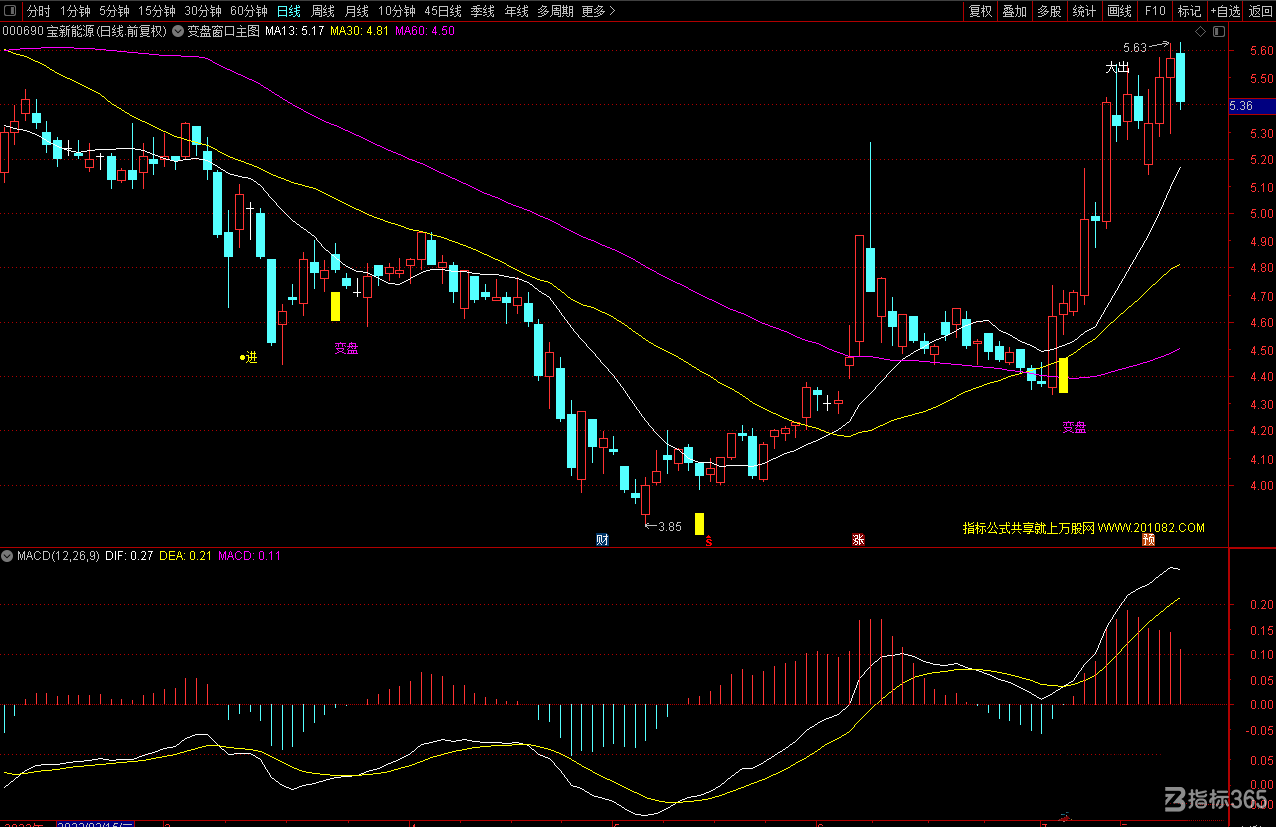Click the 5.36 current price tag
The image size is (1276, 827).
coord(1251,106)
